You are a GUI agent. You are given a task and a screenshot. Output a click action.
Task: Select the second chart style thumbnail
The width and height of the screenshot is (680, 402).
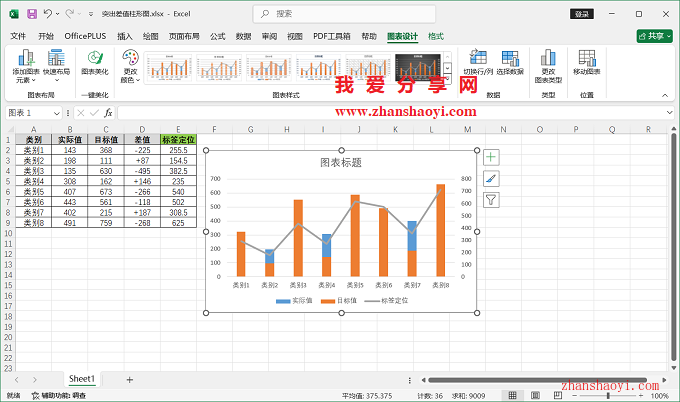219,67
